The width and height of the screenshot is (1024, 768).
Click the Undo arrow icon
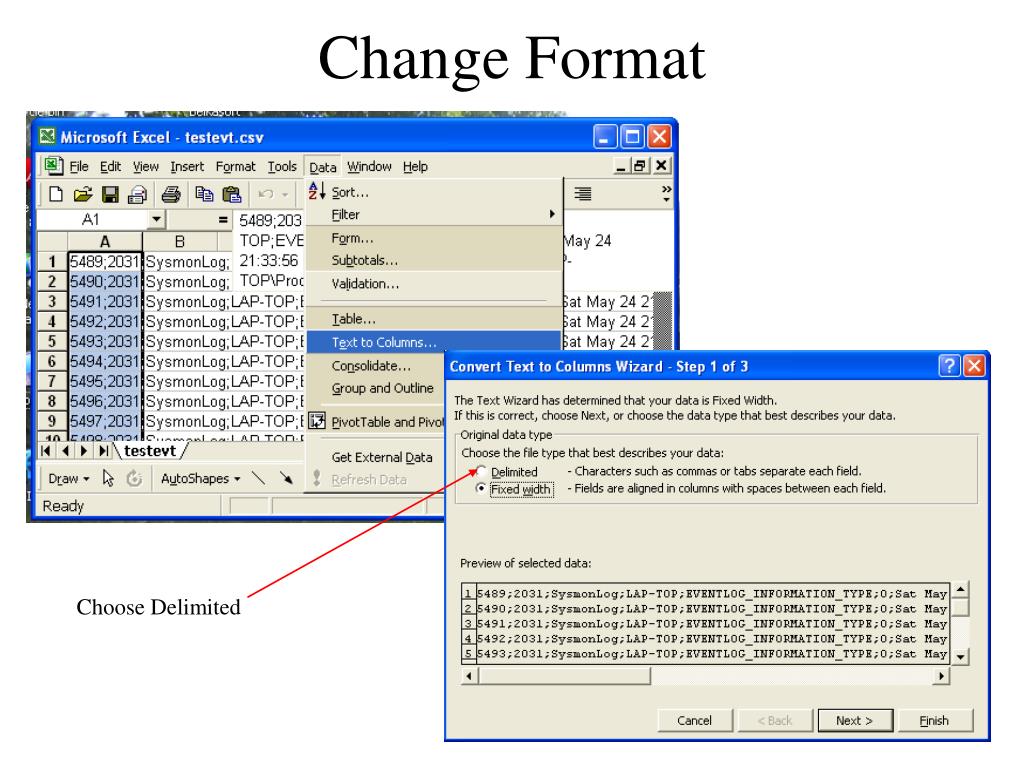pyautogui.click(x=265, y=194)
